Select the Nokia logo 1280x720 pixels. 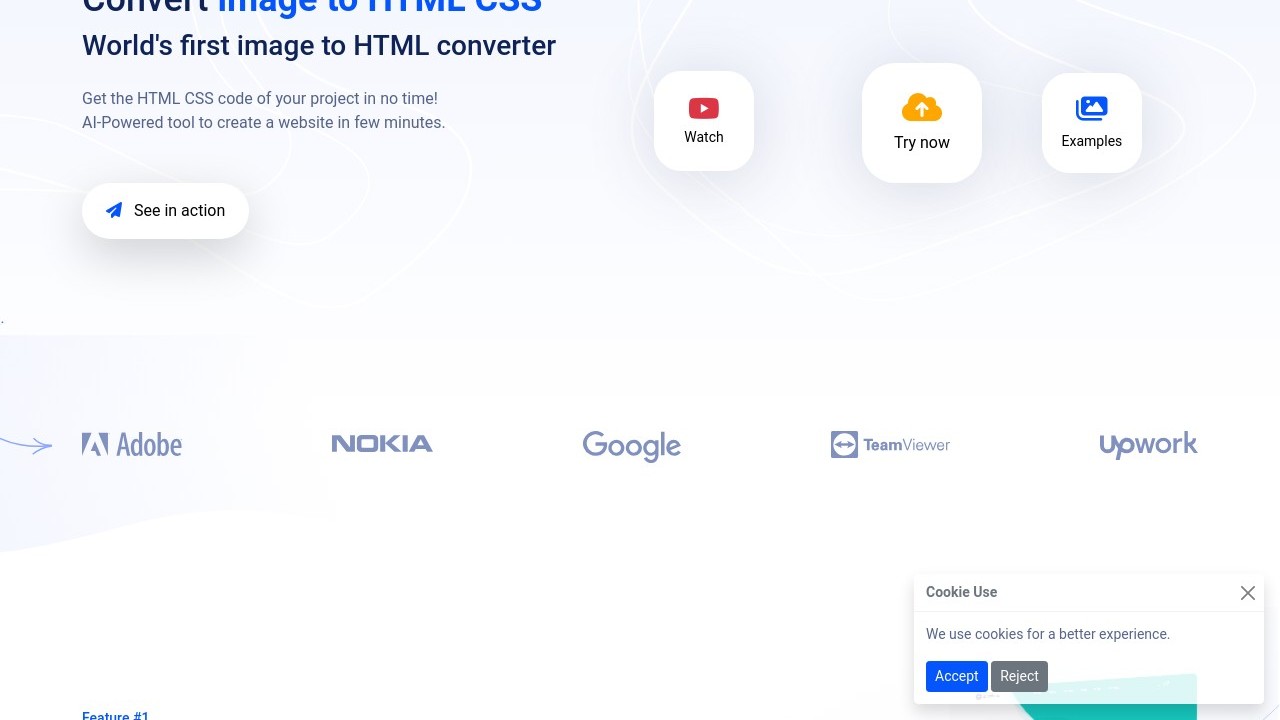pyautogui.click(x=382, y=444)
